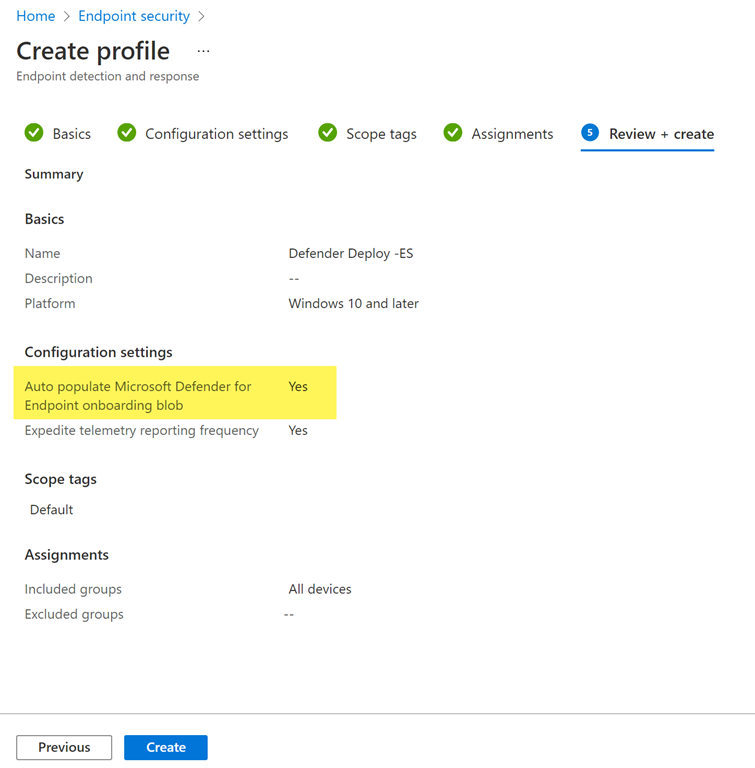Select the Review + create tab
This screenshot has width=755, height=768.
(661, 134)
